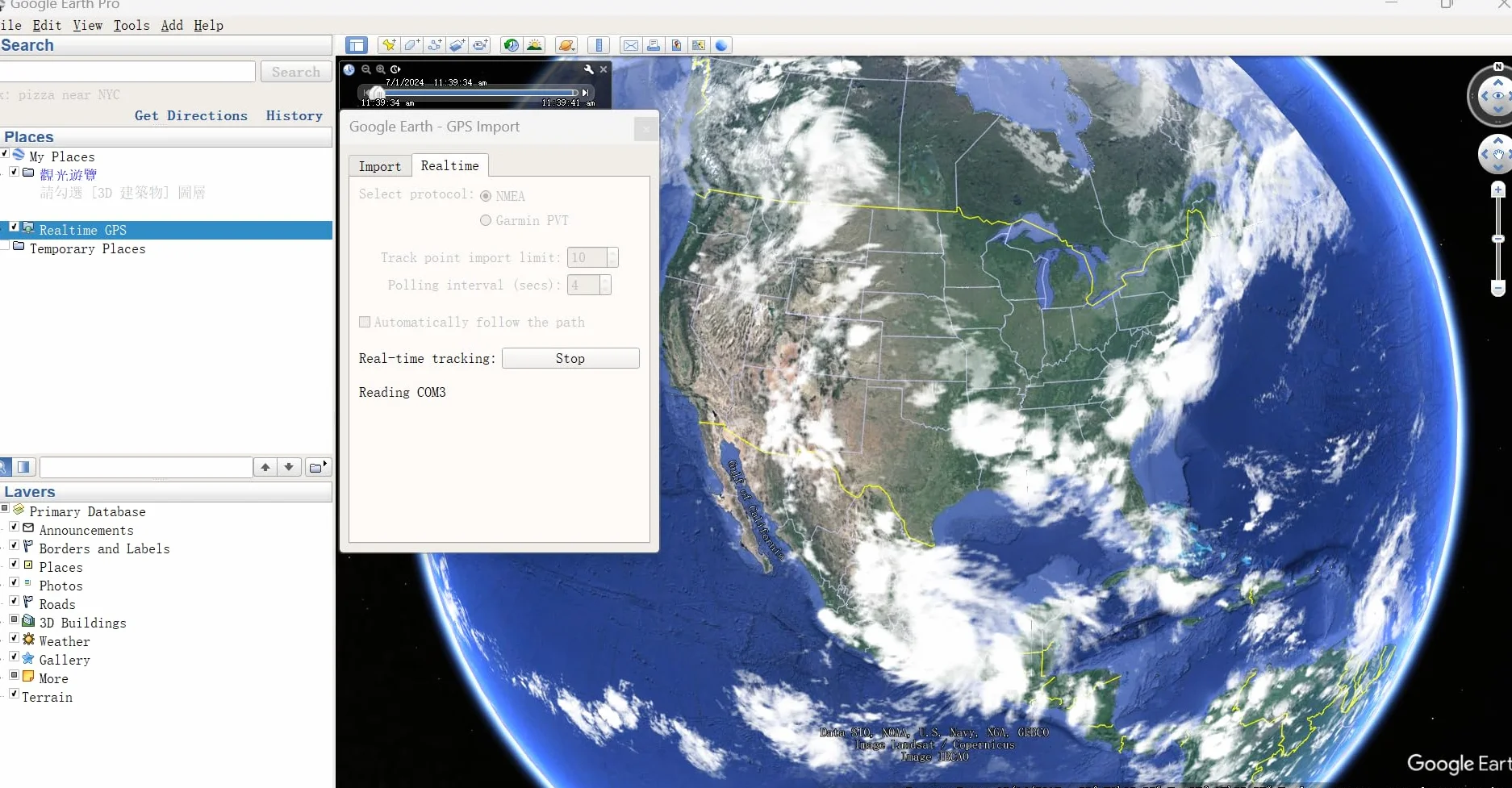Click the blue globe toolbar icon
The height and width of the screenshot is (788, 1512).
[721, 45]
